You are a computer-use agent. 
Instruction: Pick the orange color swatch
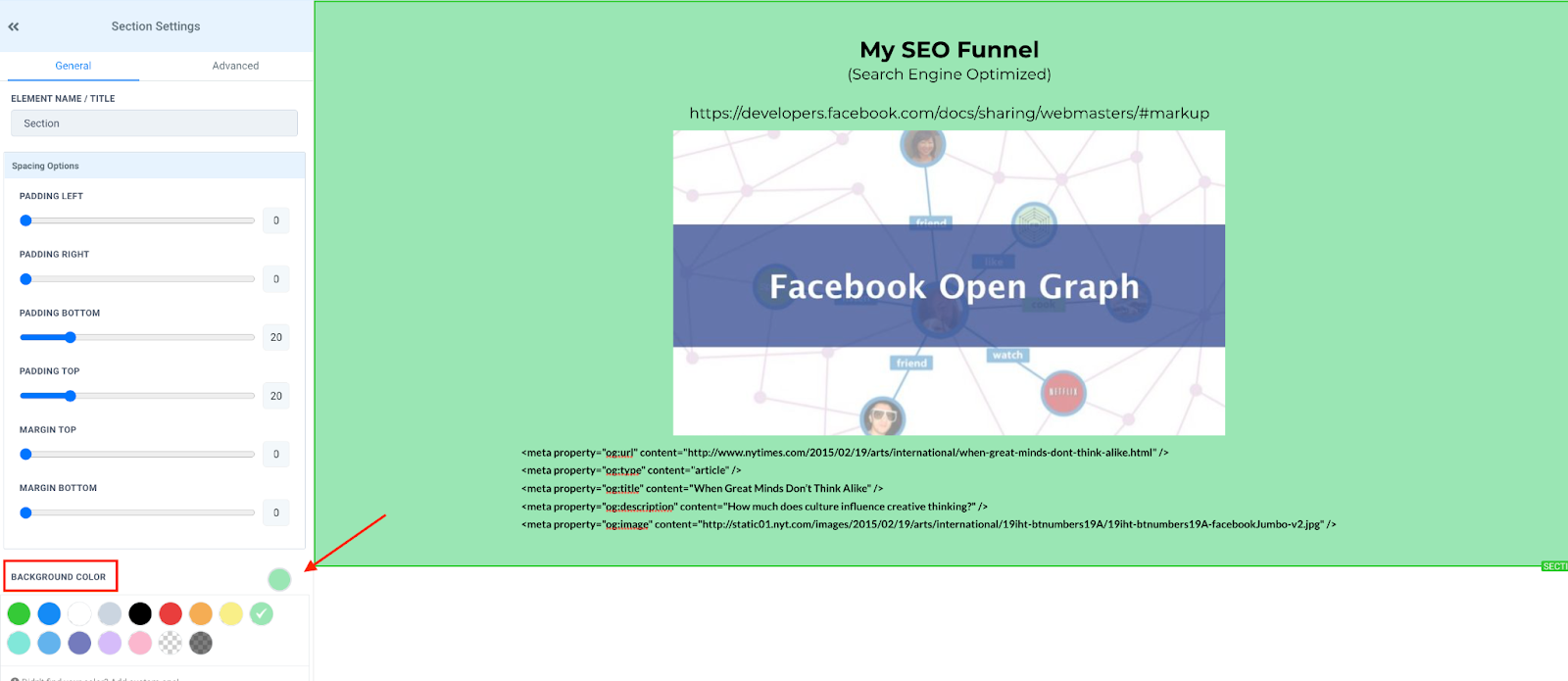pos(201,613)
